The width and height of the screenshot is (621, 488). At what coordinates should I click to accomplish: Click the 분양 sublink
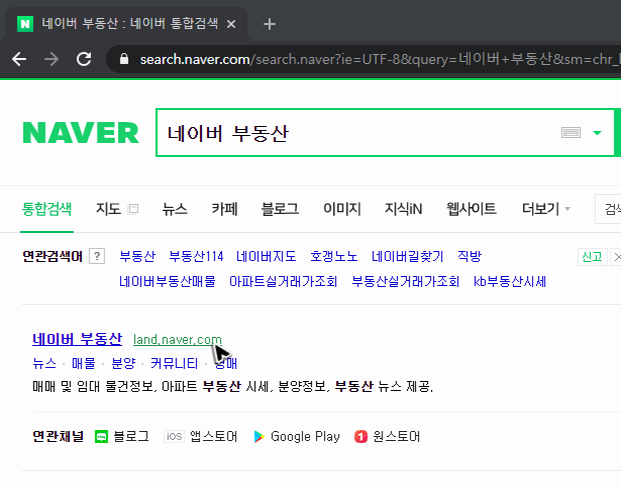point(123,363)
